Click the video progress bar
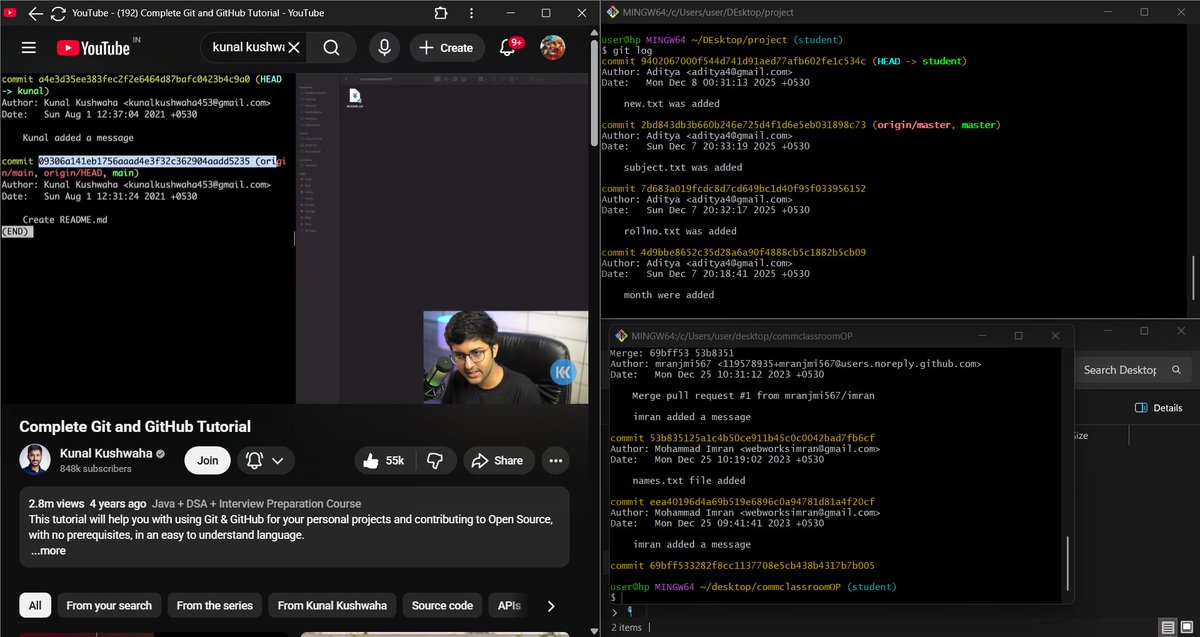The width and height of the screenshot is (1200, 637). (x=295, y=398)
